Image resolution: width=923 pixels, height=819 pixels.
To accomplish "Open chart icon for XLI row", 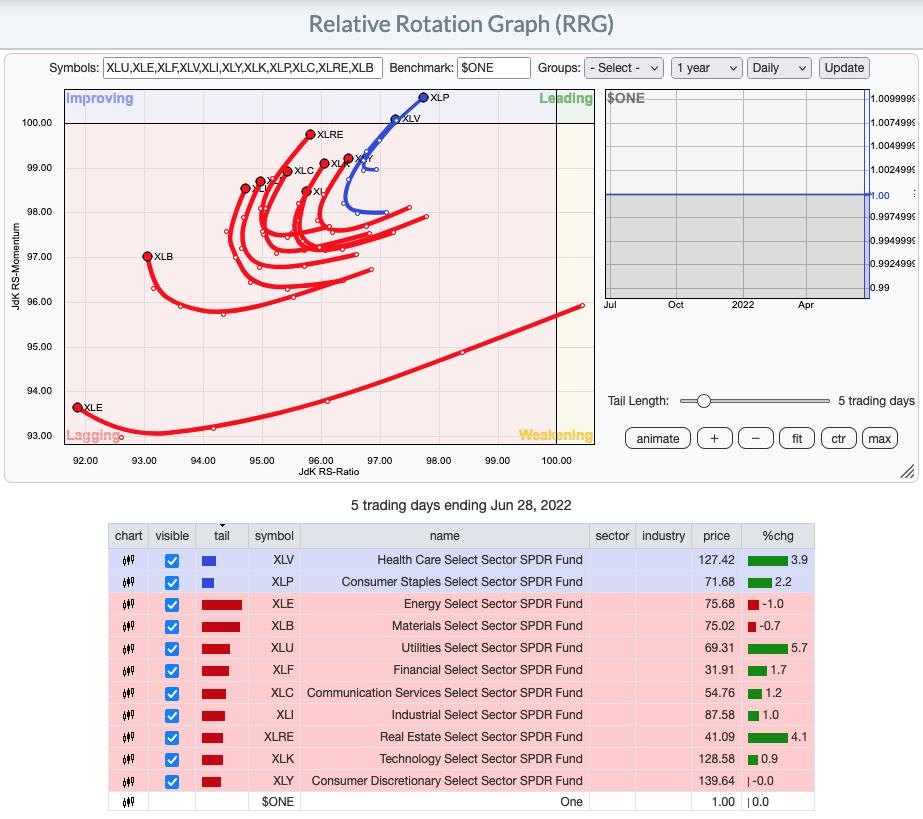I will click(x=128, y=715).
